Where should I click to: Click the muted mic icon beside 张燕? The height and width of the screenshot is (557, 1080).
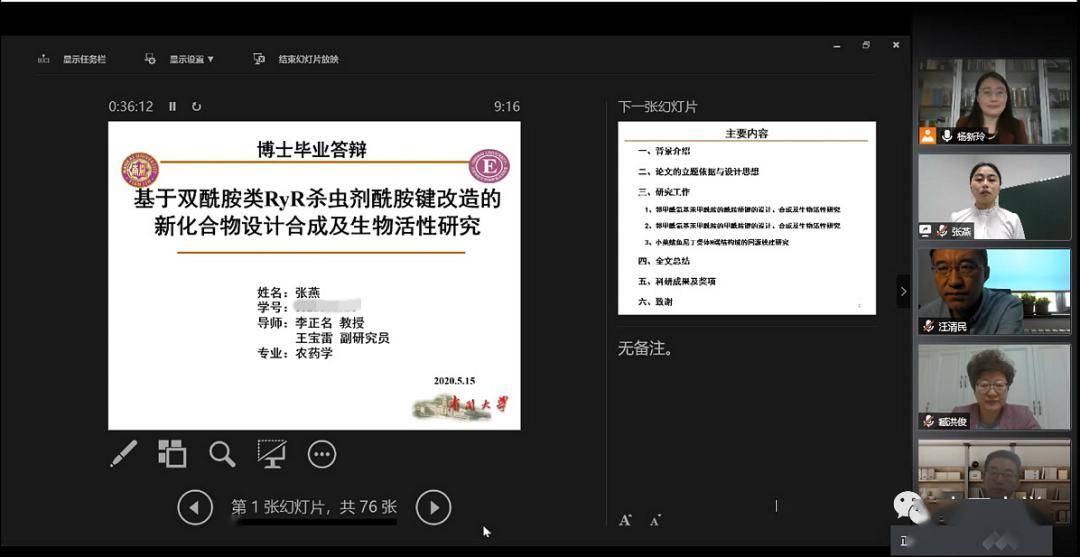click(x=942, y=231)
